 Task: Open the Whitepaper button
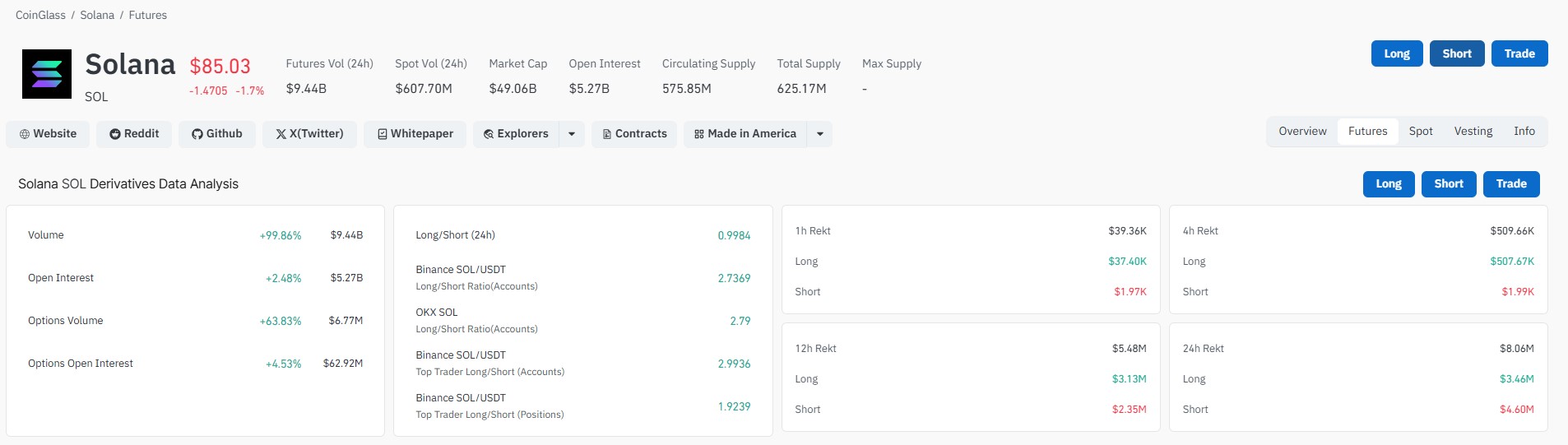coord(415,134)
